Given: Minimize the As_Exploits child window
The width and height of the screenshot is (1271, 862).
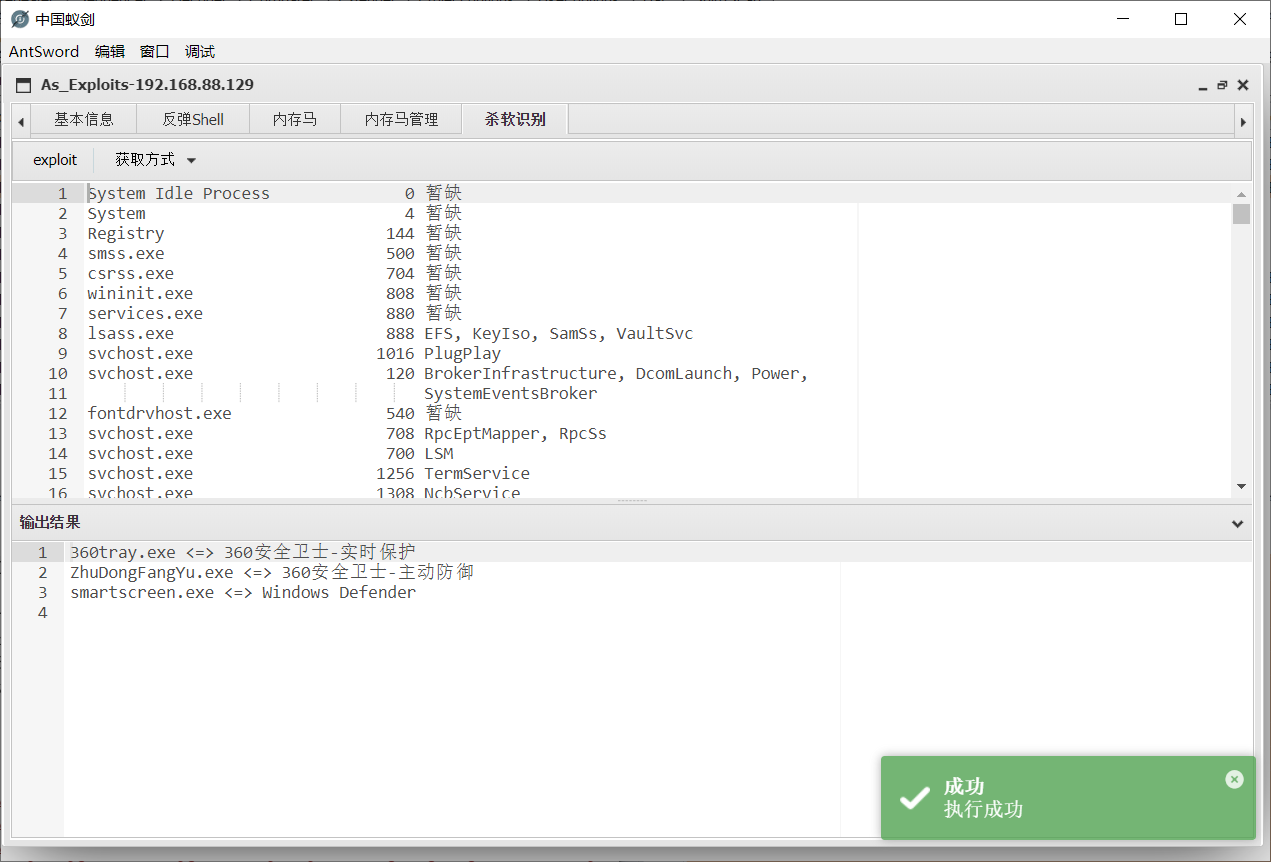Looking at the screenshot, I should click(1202, 88).
